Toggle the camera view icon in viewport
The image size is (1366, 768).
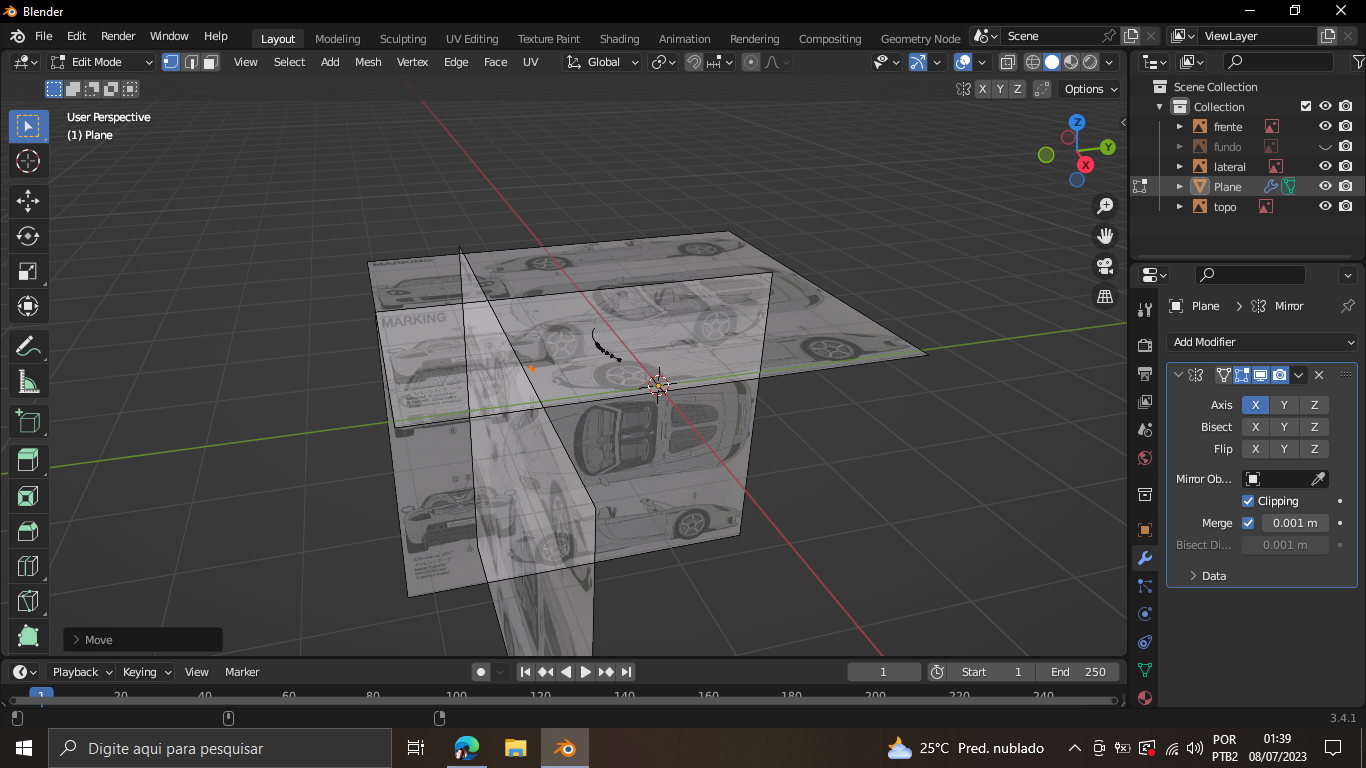click(x=1105, y=266)
